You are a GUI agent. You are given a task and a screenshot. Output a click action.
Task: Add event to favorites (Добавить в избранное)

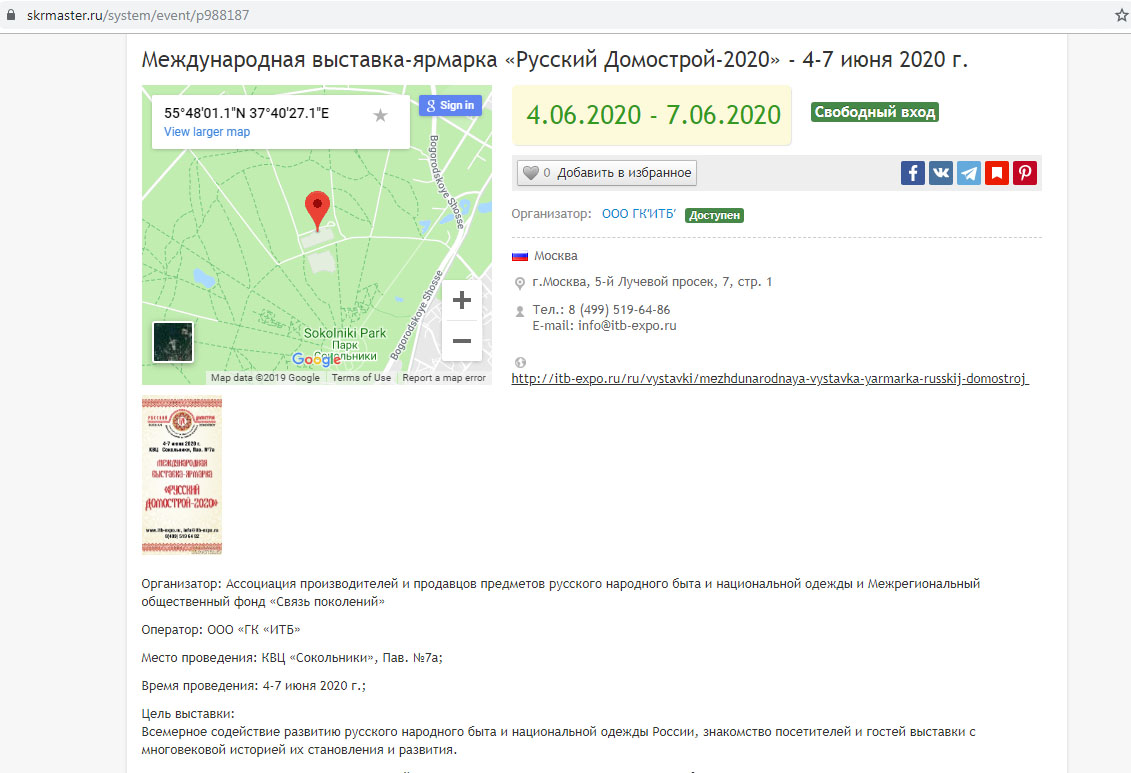click(607, 173)
